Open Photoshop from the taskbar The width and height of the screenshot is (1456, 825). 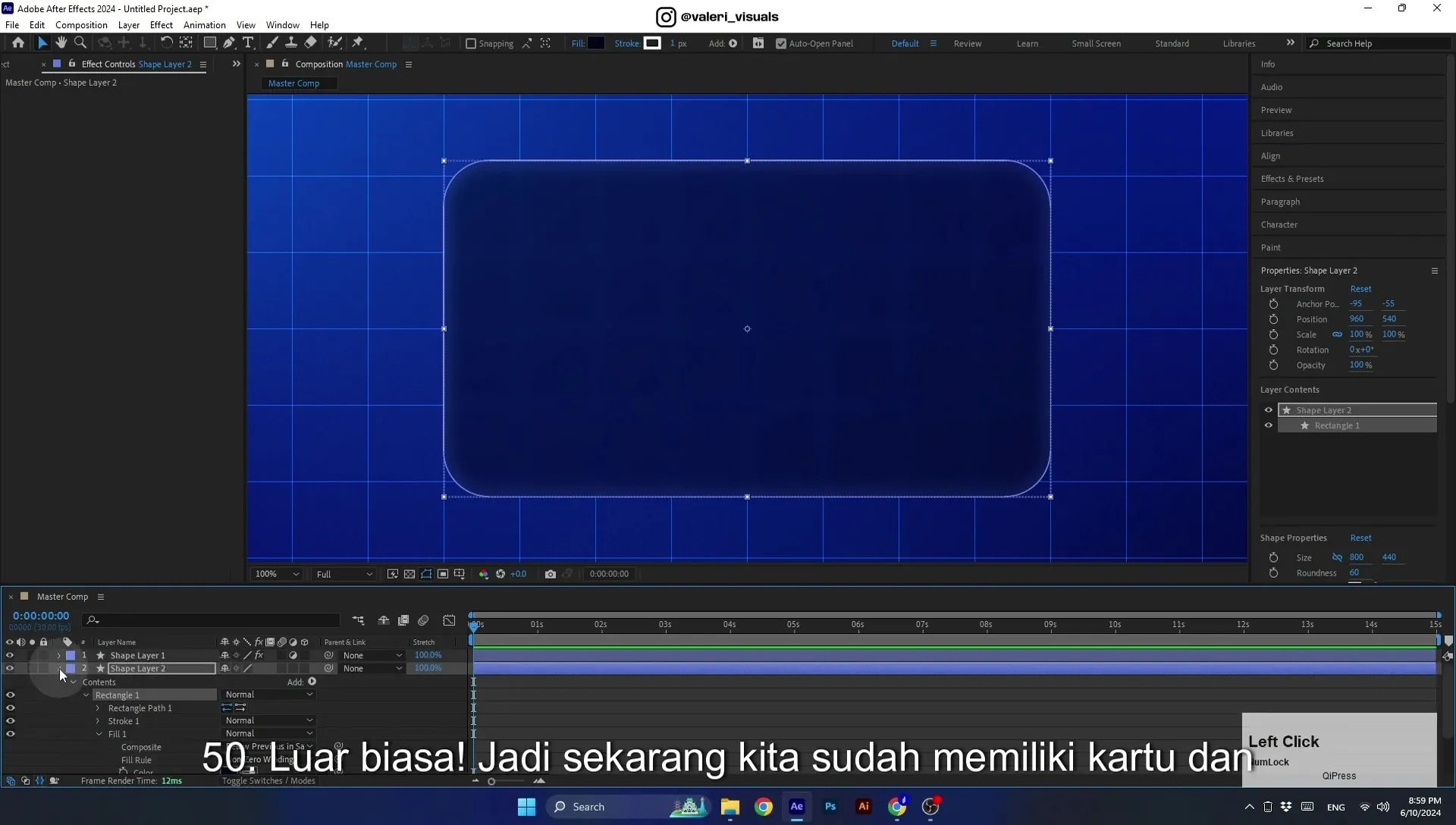click(x=830, y=806)
